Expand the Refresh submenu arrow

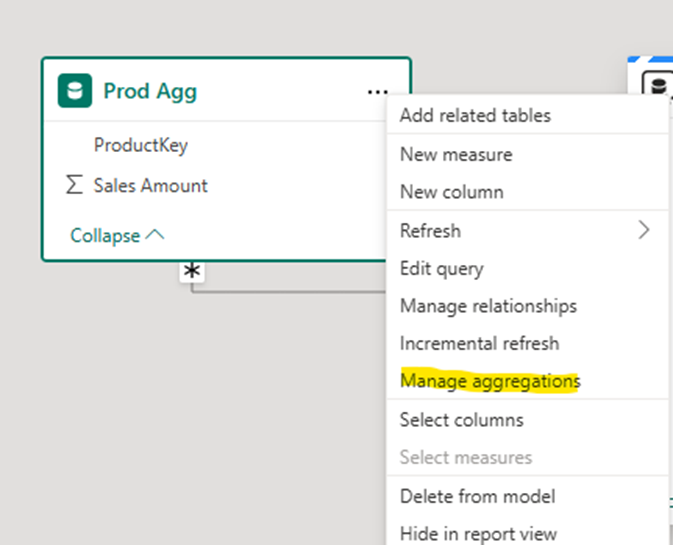click(643, 231)
